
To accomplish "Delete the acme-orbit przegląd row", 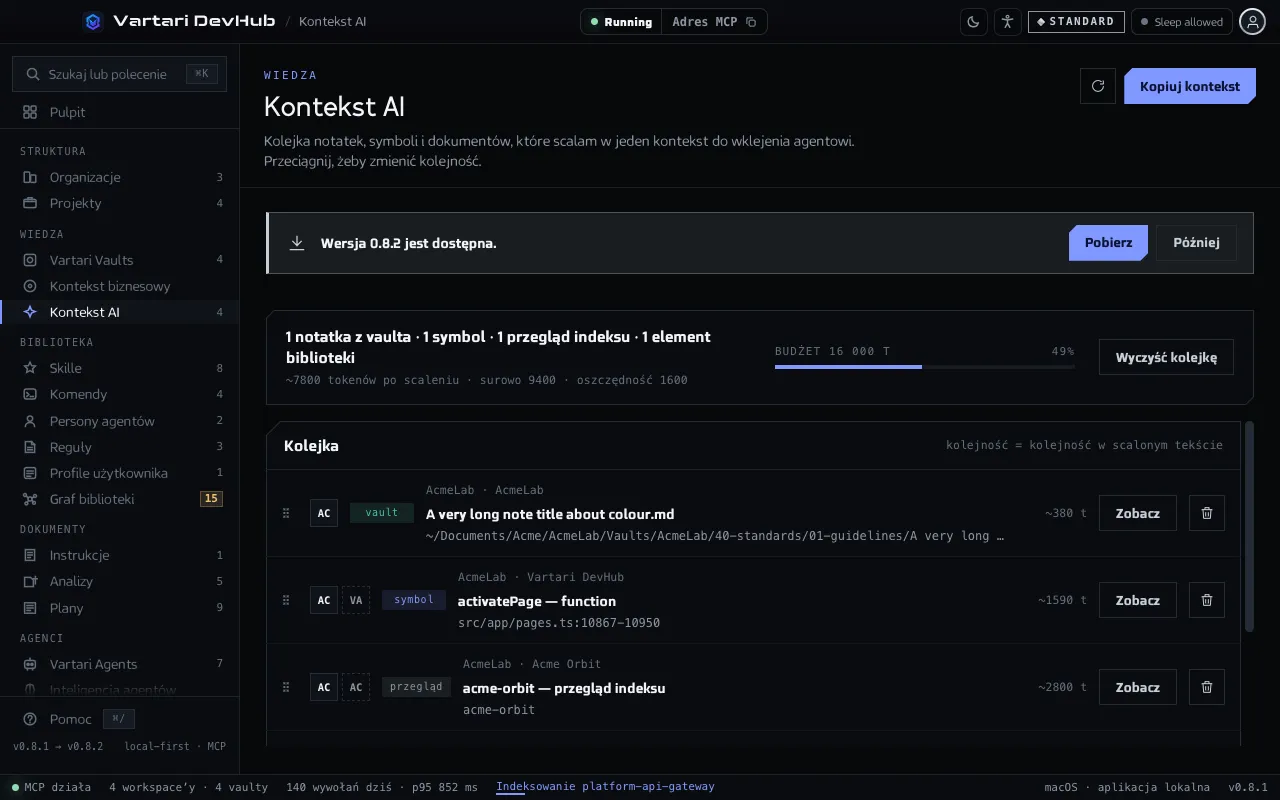I will coord(1207,687).
